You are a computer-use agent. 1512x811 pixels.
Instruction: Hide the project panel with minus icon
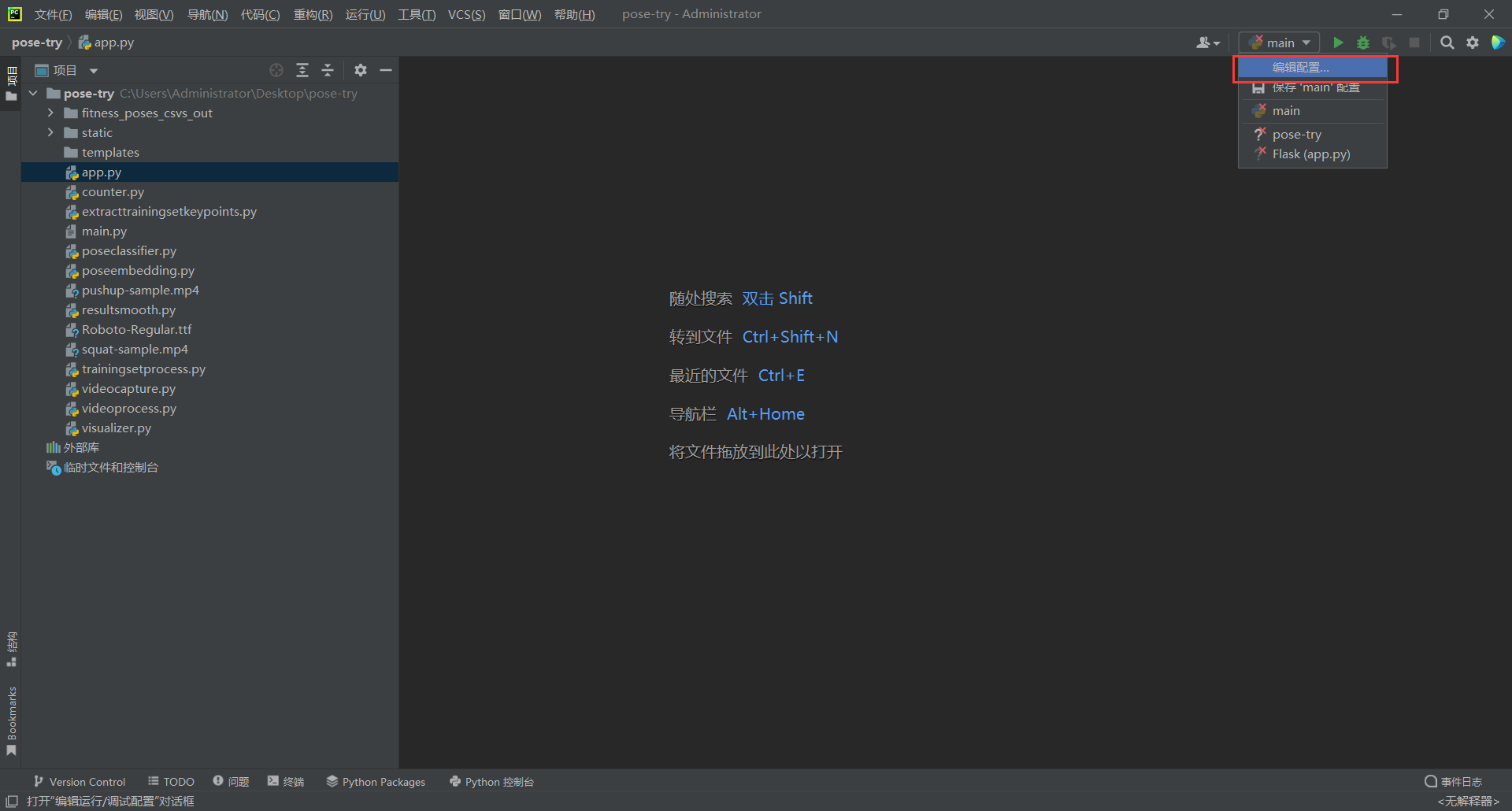(x=386, y=70)
